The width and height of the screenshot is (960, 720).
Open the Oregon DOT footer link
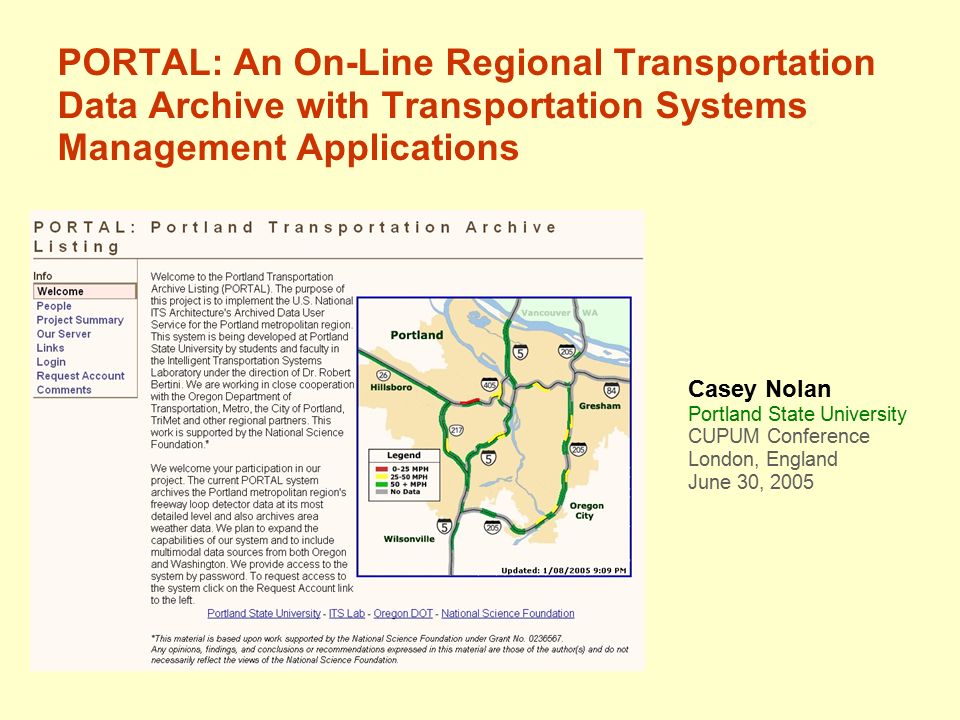403,613
